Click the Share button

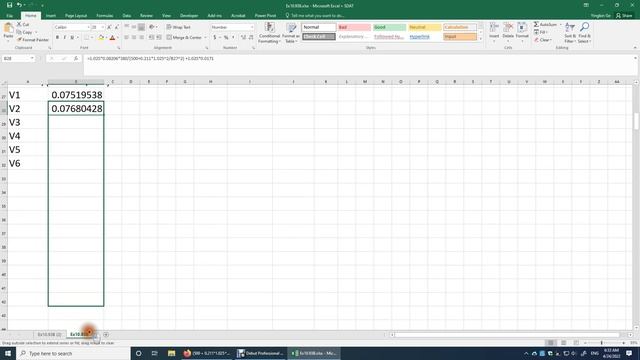pos(624,16)
